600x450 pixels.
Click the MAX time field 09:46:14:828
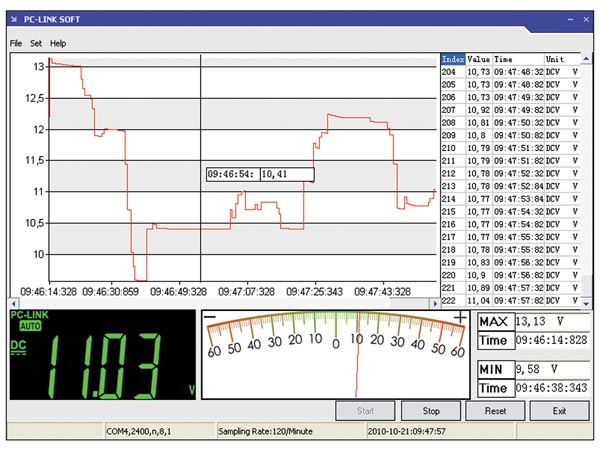point(552,340)
